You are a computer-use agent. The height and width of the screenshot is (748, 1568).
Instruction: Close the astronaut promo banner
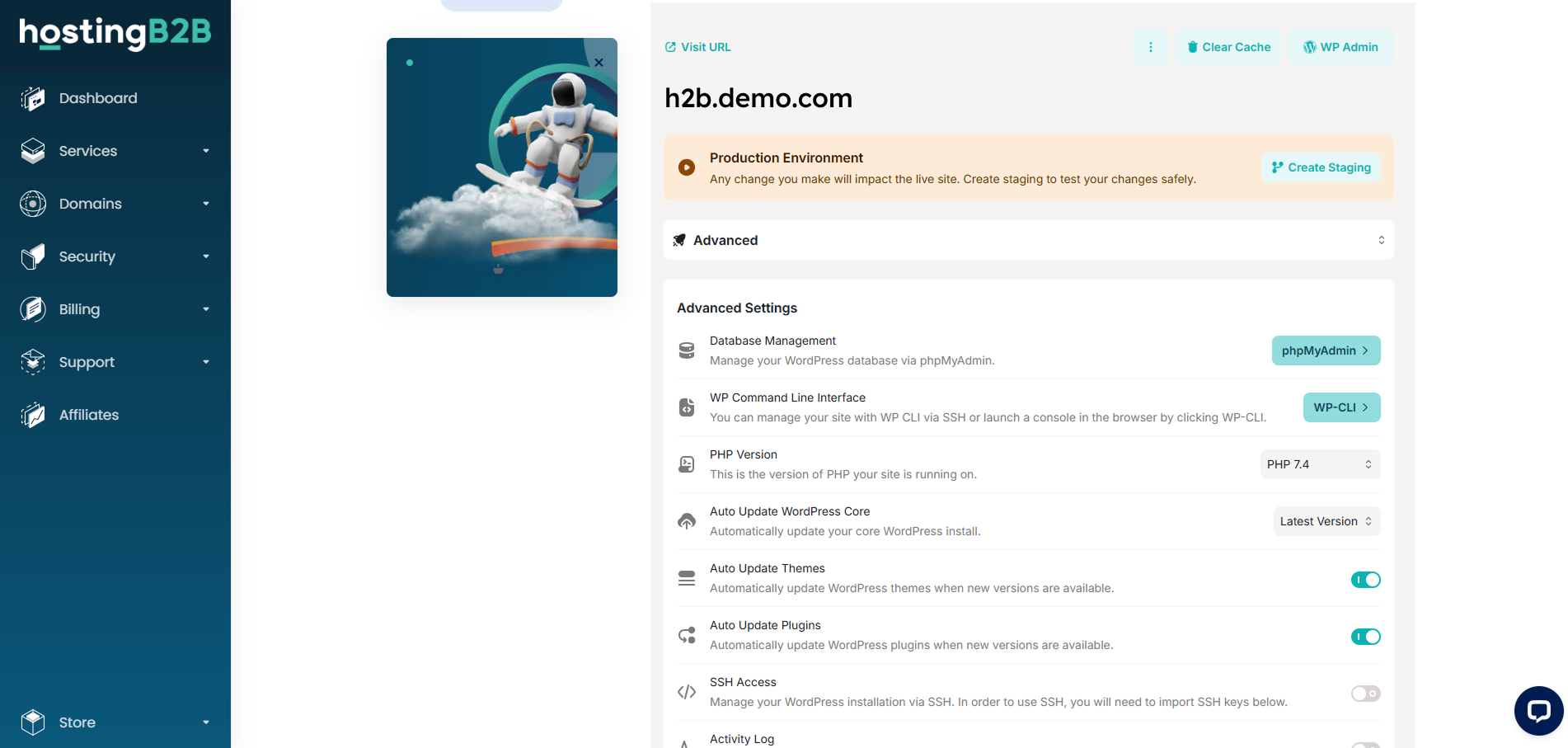click(x=599, y=63)
